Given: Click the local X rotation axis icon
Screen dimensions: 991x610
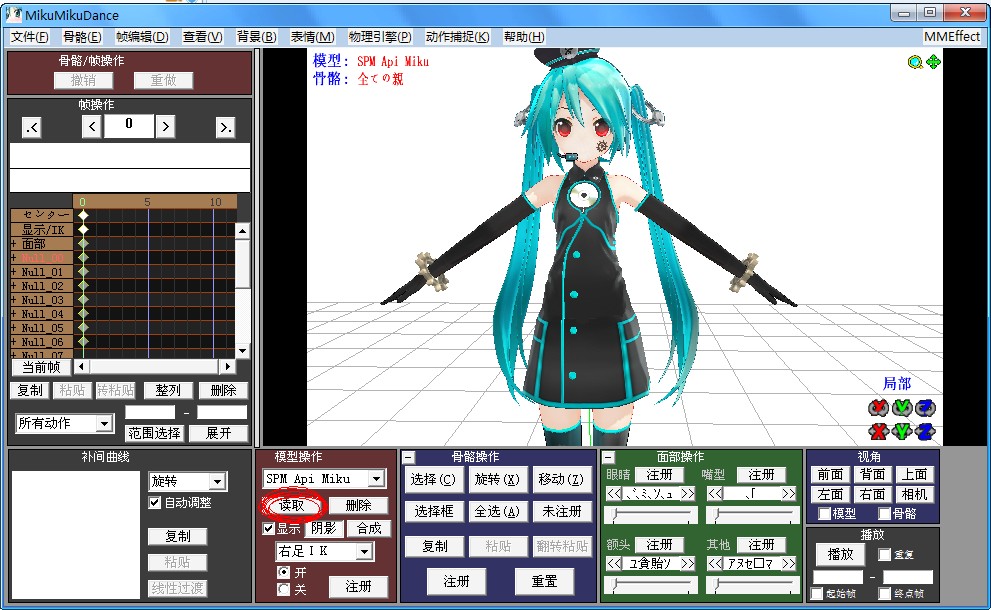Looking at the screenshot, I should tap(878, 408).
